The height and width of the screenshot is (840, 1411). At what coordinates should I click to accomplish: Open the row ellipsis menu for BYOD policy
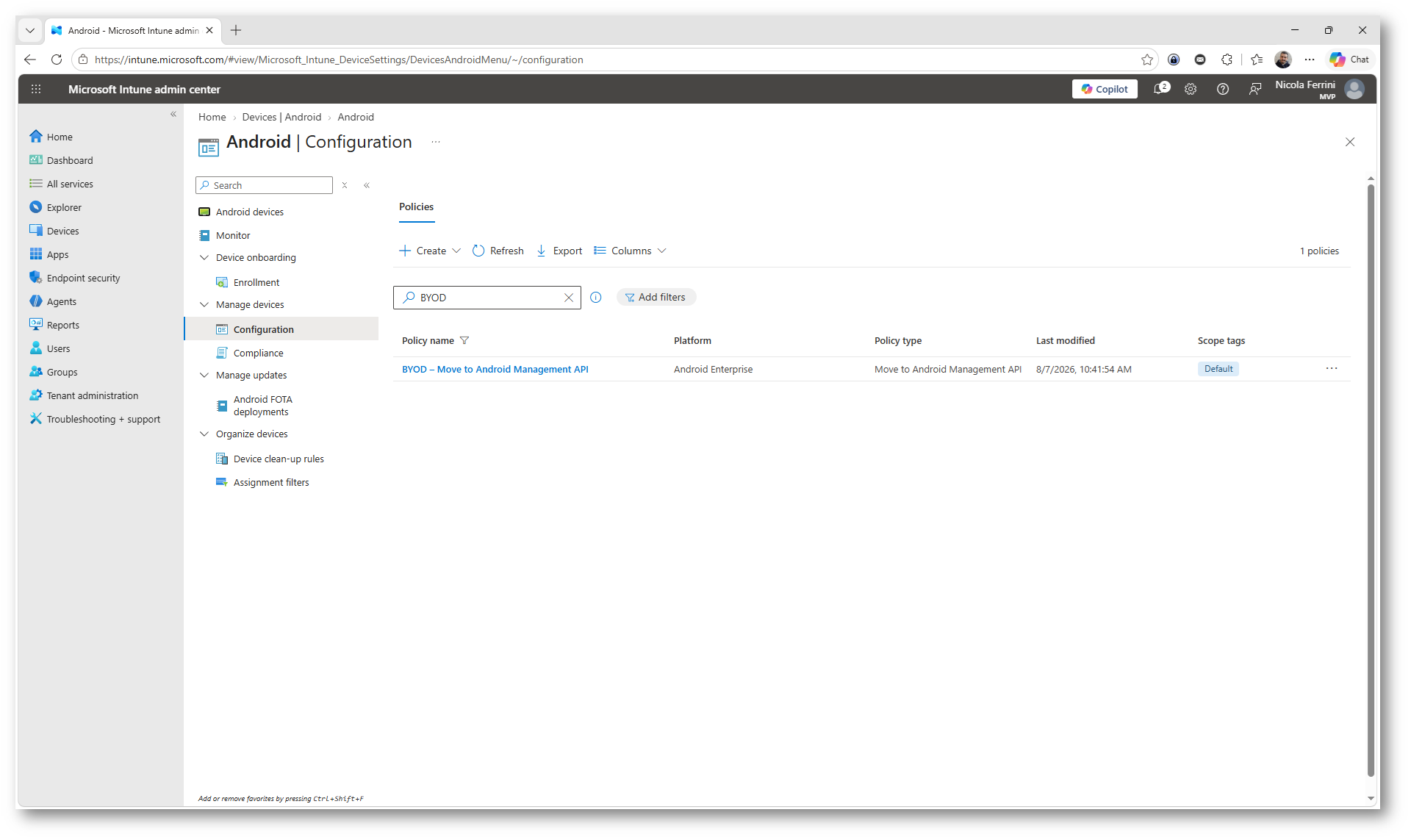(1332, 369)
